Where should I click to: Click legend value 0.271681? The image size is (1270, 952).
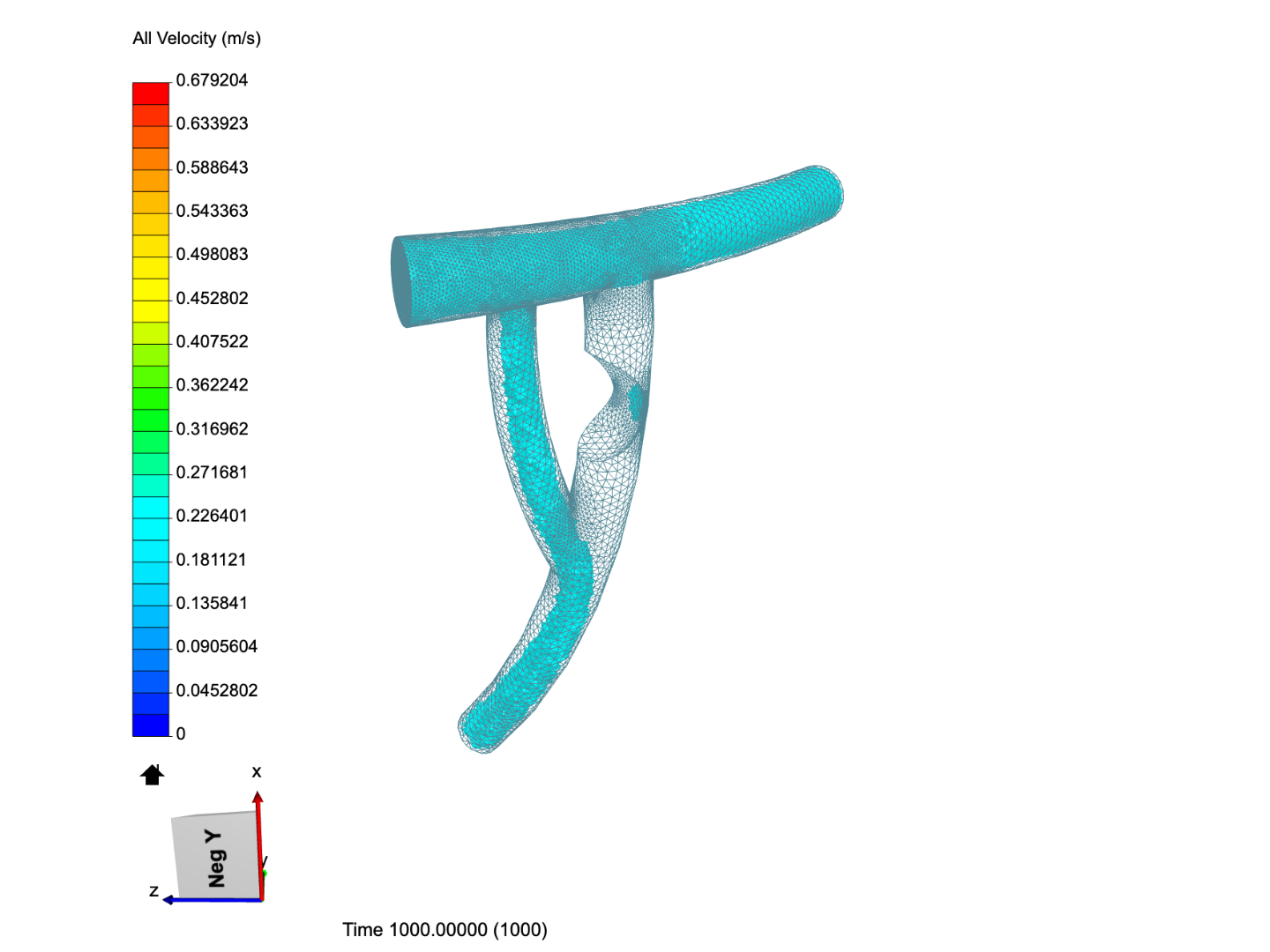pyautogui.click(x=212, y=472)
